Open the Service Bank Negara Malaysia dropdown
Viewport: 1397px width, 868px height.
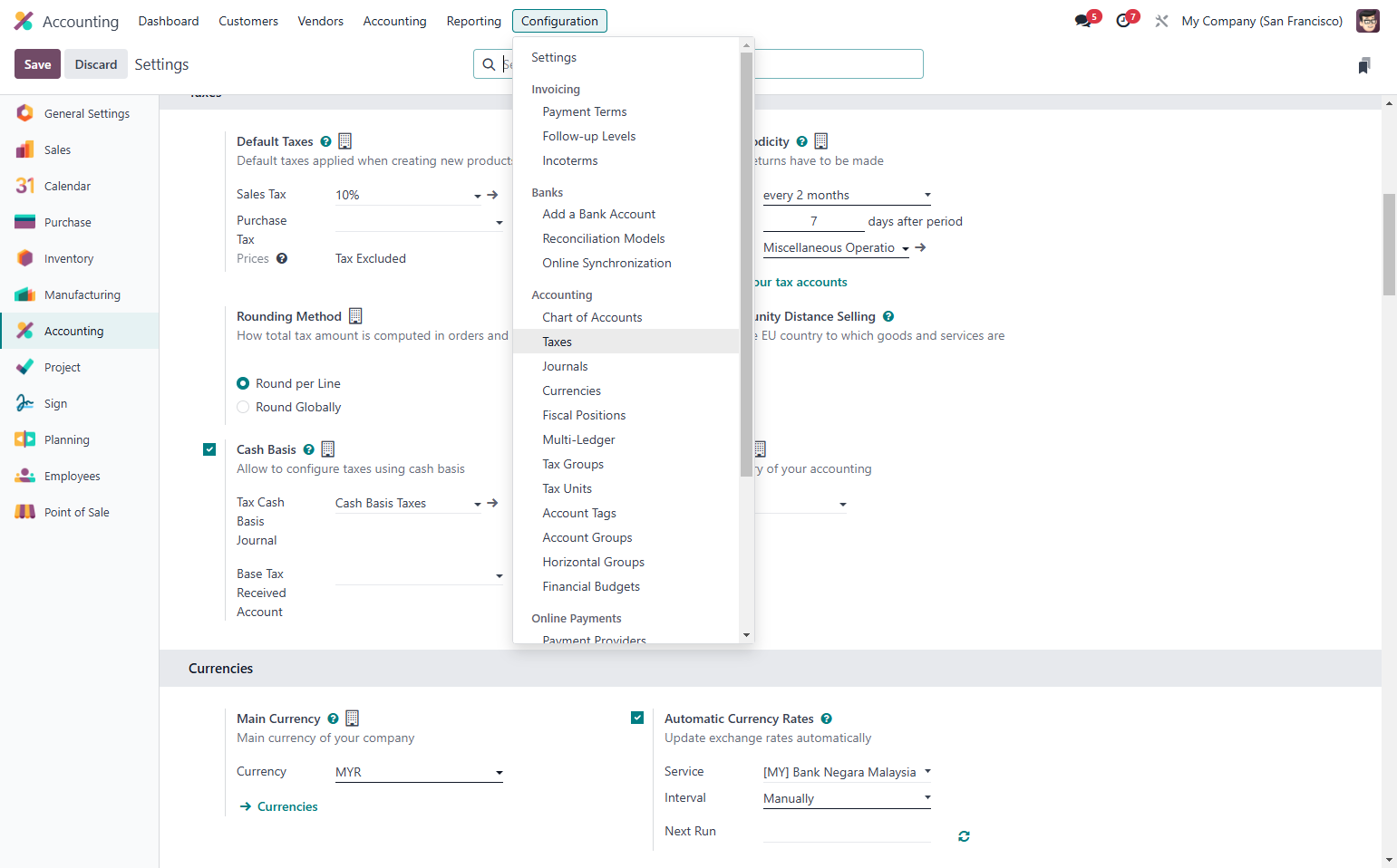[x=847, y=772]
